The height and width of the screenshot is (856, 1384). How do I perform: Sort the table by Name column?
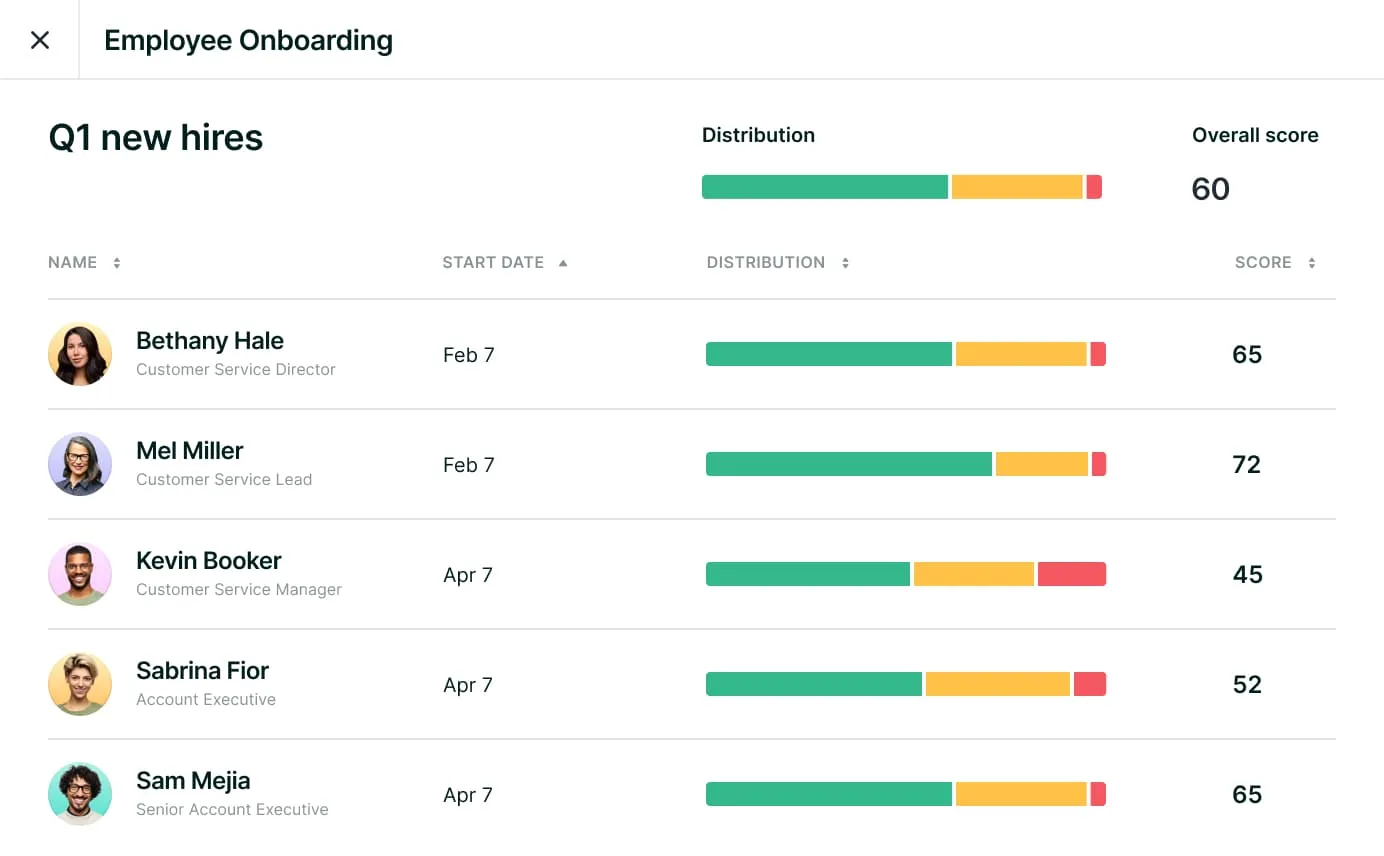click(x=117, y=263)
